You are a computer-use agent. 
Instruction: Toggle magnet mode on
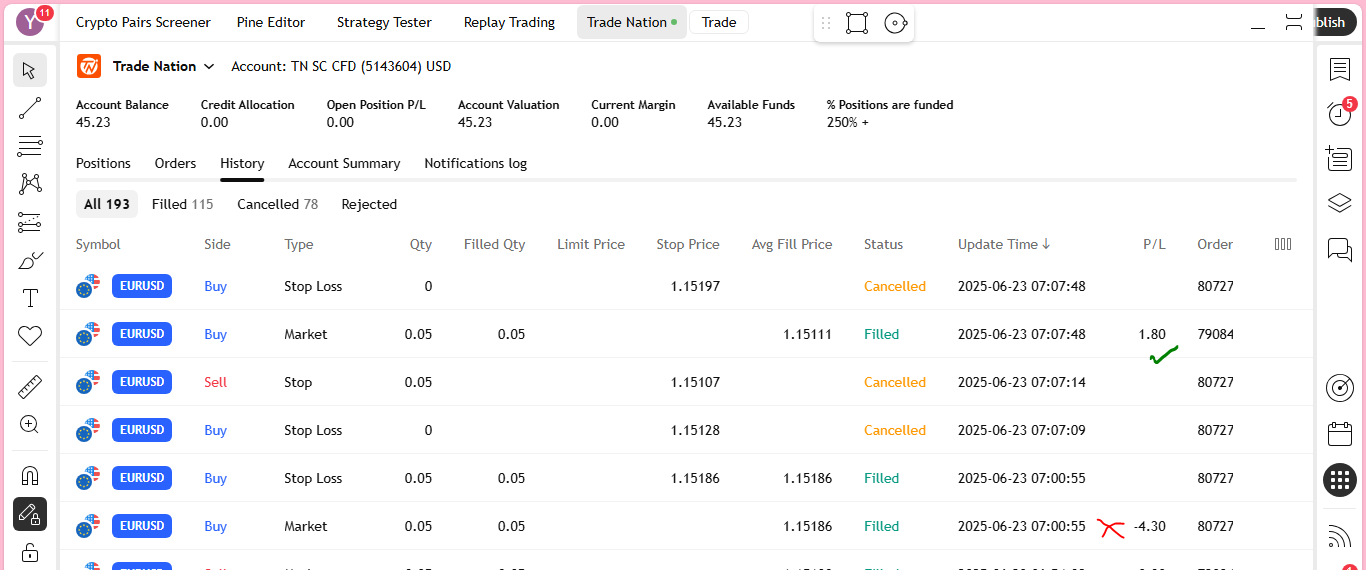(30, 476)
